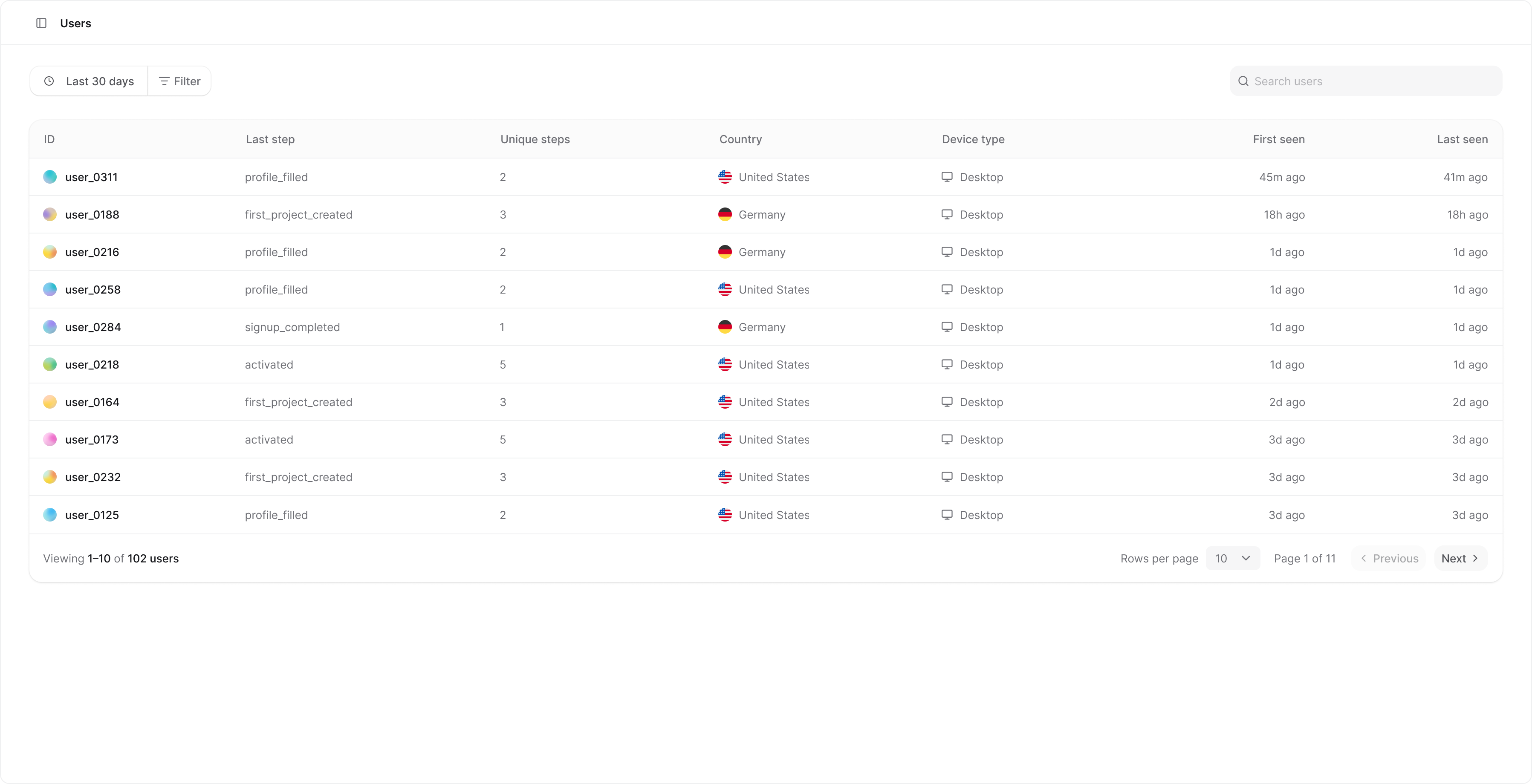Click the Country column header
The image size is (1532, 784).
tap(740, 139)
